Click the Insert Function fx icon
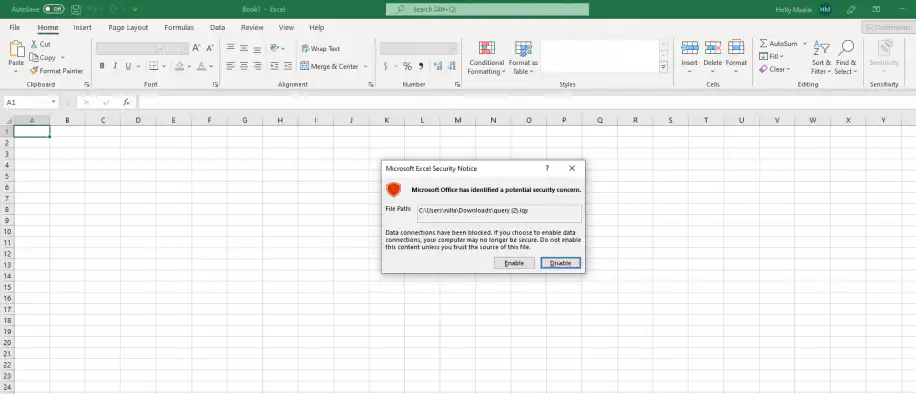This screenshot has width=916, height=394. click(126, 102)
